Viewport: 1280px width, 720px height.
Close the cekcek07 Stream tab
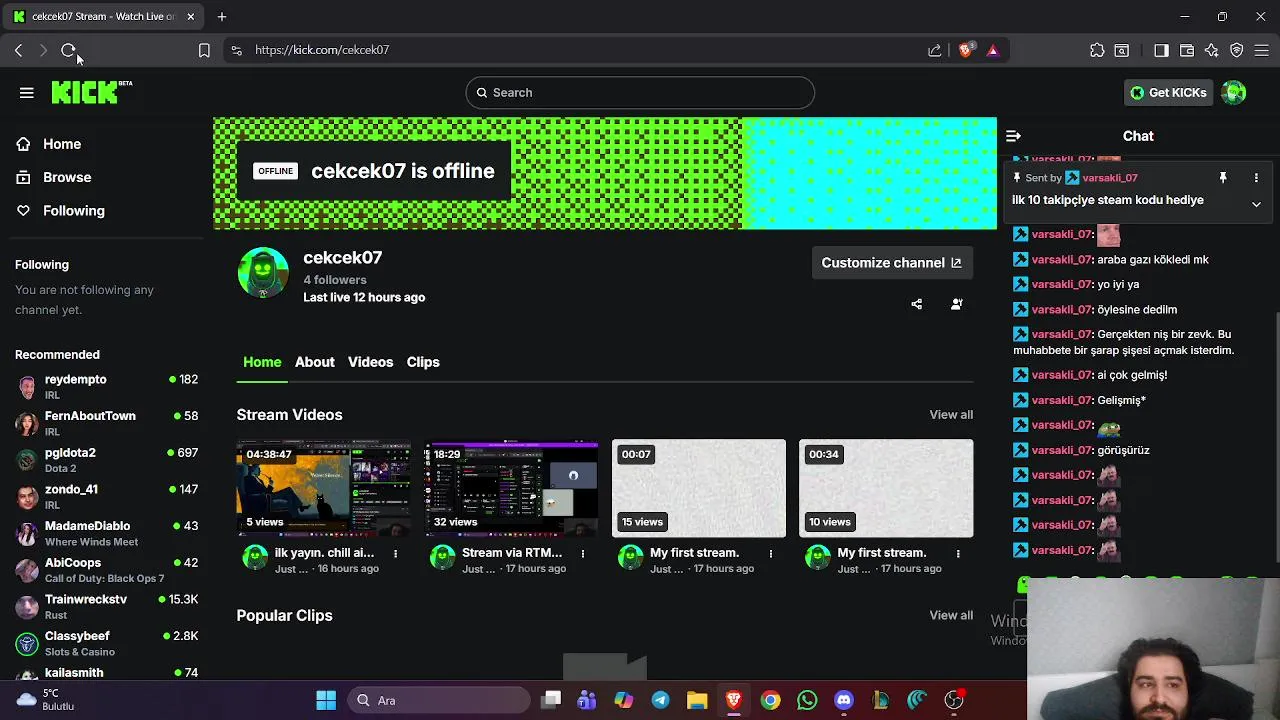point(190,16)
